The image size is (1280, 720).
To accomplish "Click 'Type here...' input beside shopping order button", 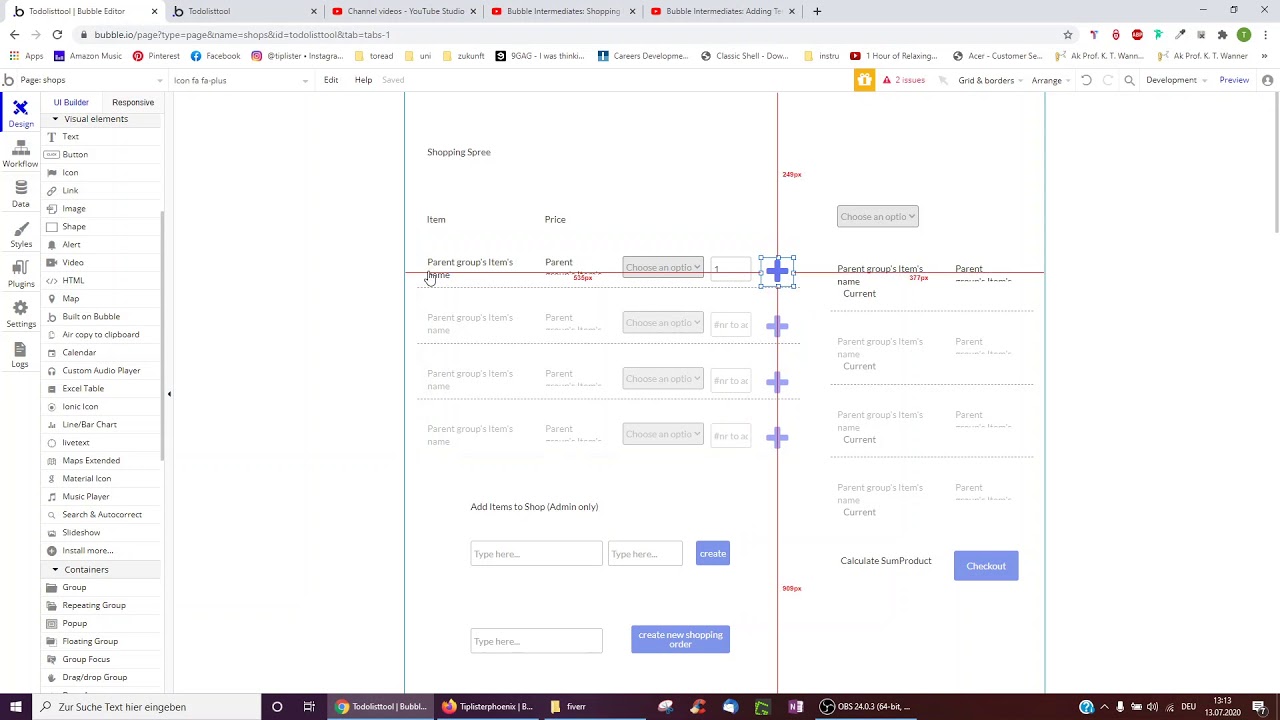I will point(536,642).
